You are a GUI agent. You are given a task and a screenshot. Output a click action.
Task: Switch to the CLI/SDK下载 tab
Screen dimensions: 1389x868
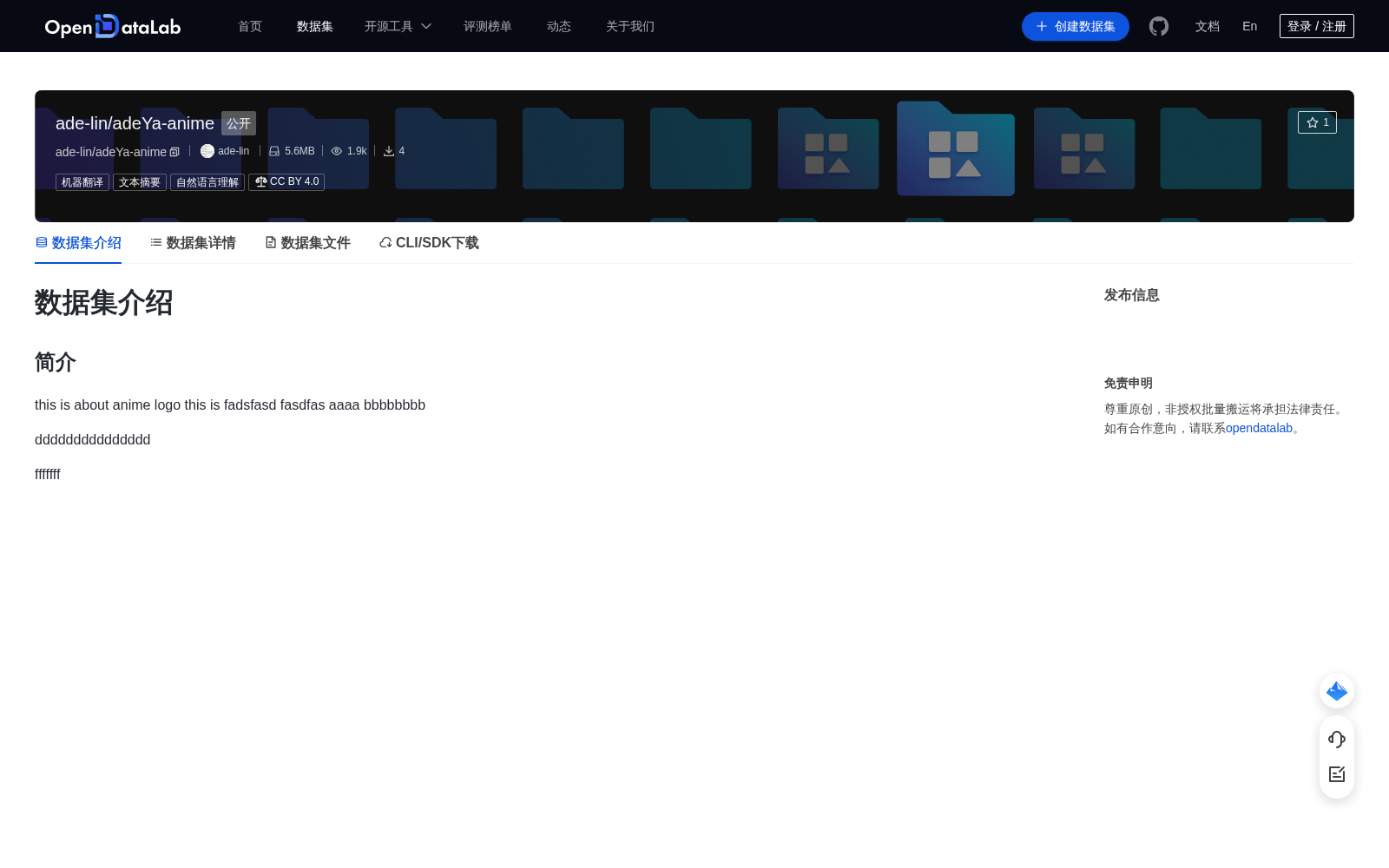pyautogui.click(x=429, y=243)
